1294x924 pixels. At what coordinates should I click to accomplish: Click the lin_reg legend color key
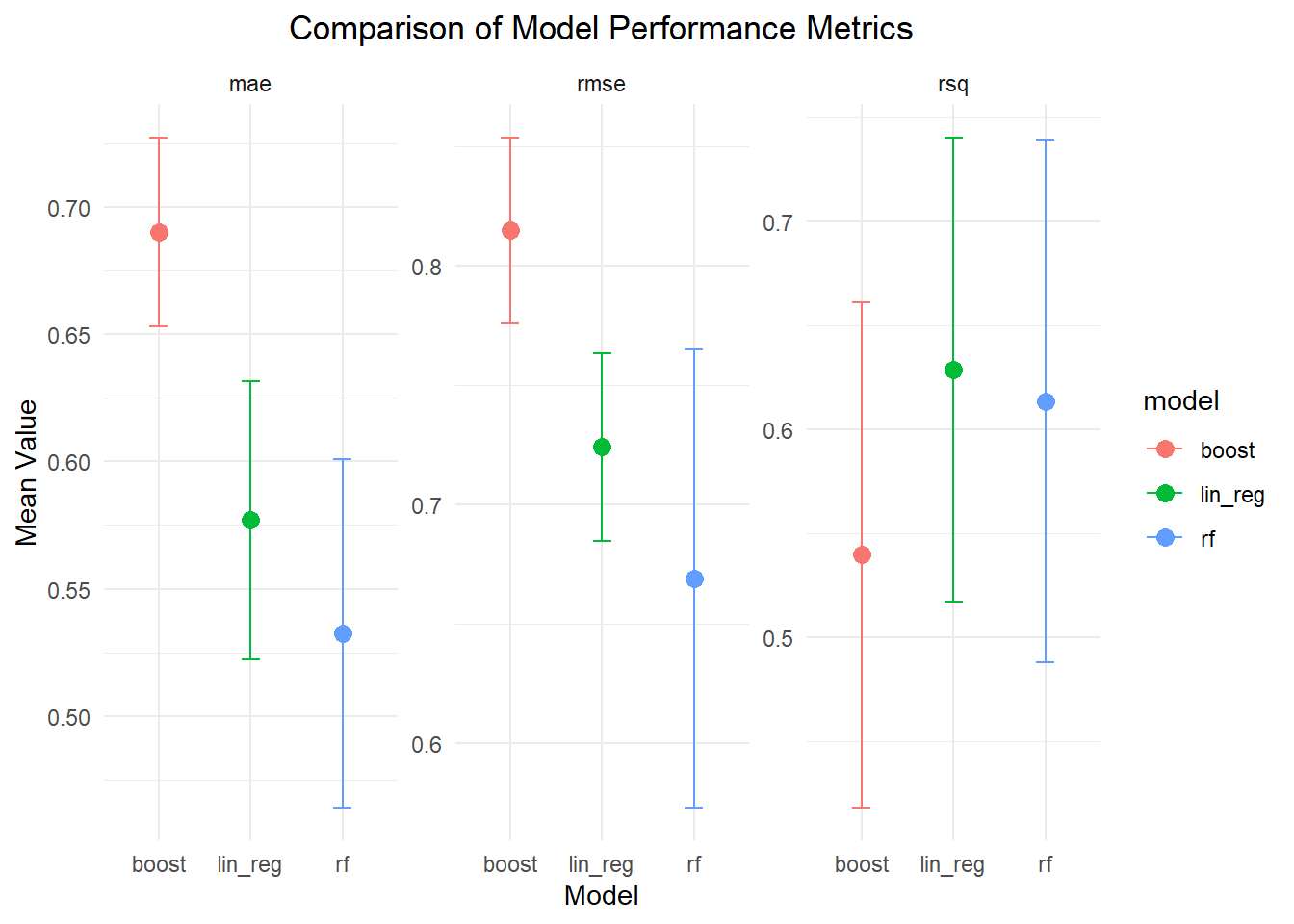(x=1165, y=494)
